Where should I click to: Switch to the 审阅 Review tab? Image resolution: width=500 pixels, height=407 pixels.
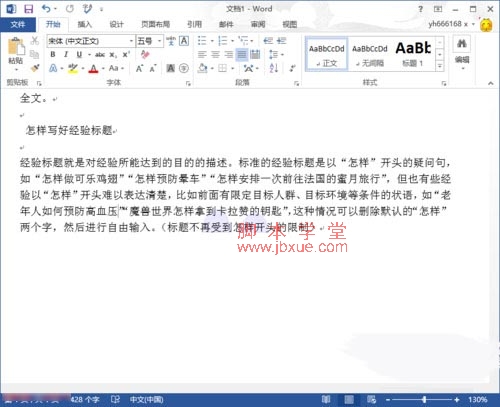258,24
